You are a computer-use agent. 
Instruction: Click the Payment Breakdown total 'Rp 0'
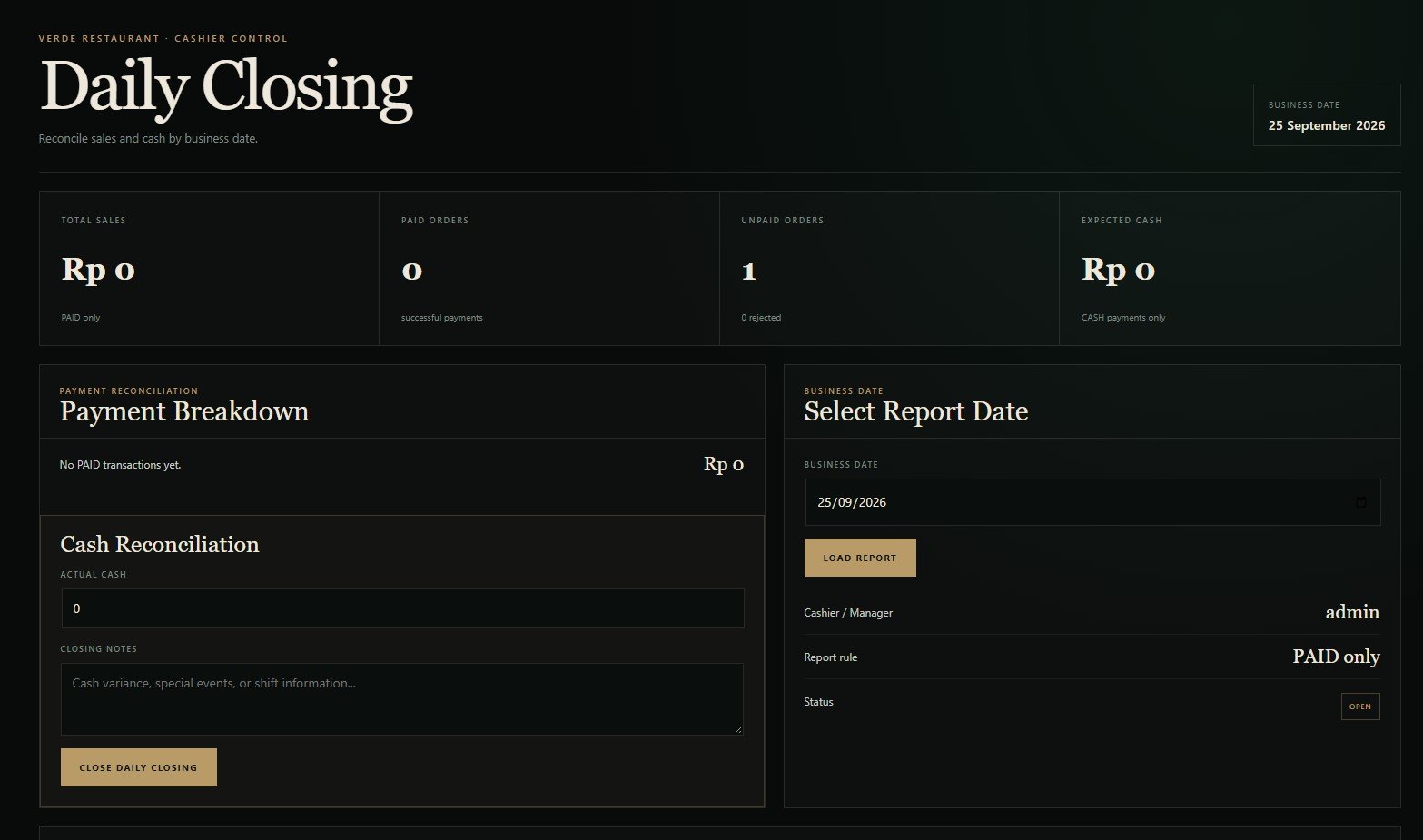point(724,464)
